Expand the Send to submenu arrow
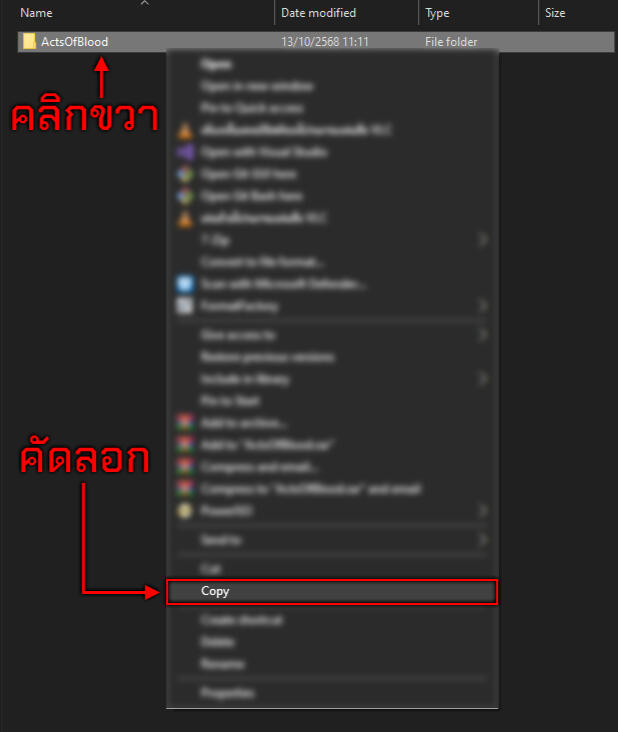This screenshot has height=732, width=618. (x=483, y=540)
